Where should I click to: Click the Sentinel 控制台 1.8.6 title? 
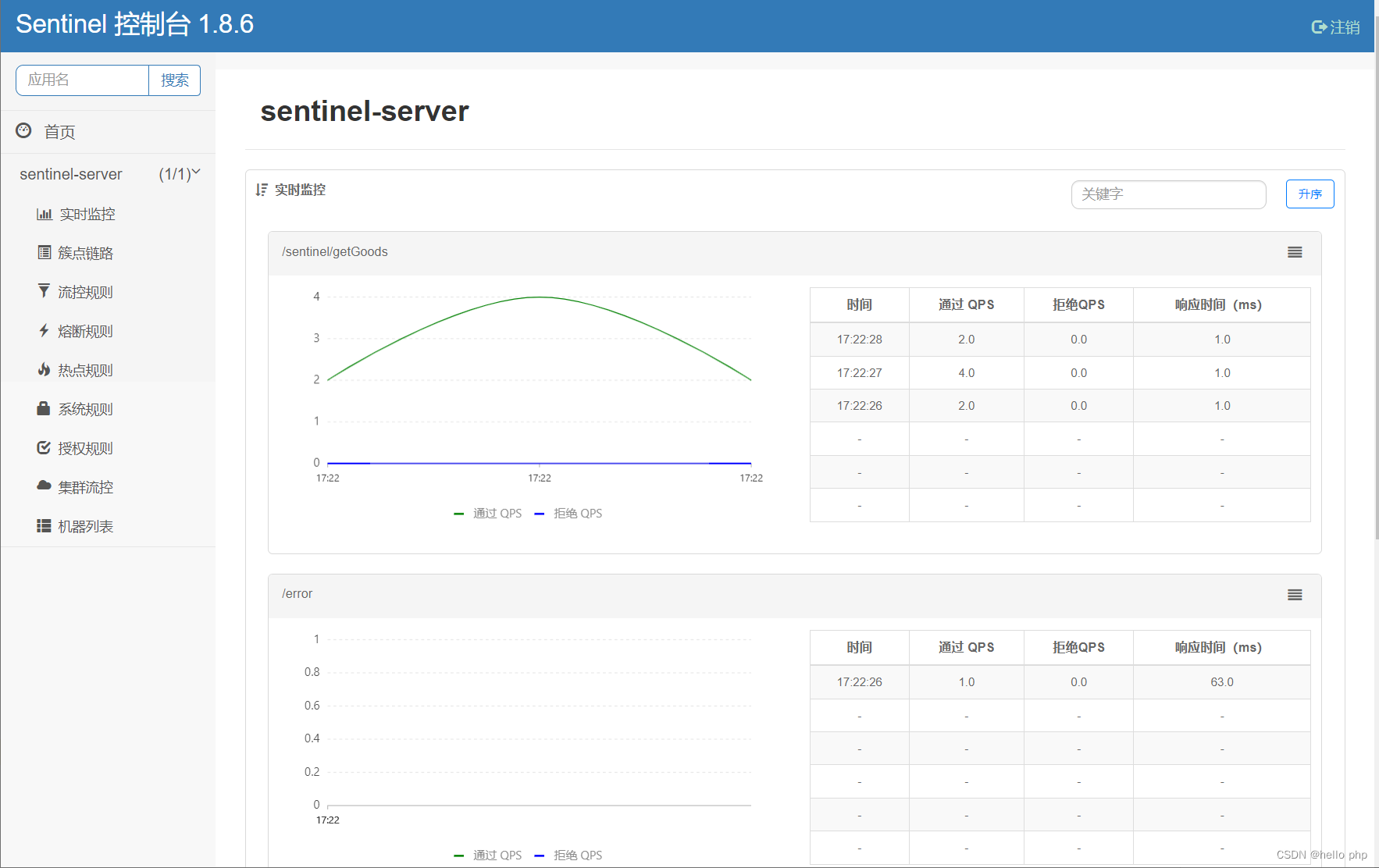click(135, 24)
